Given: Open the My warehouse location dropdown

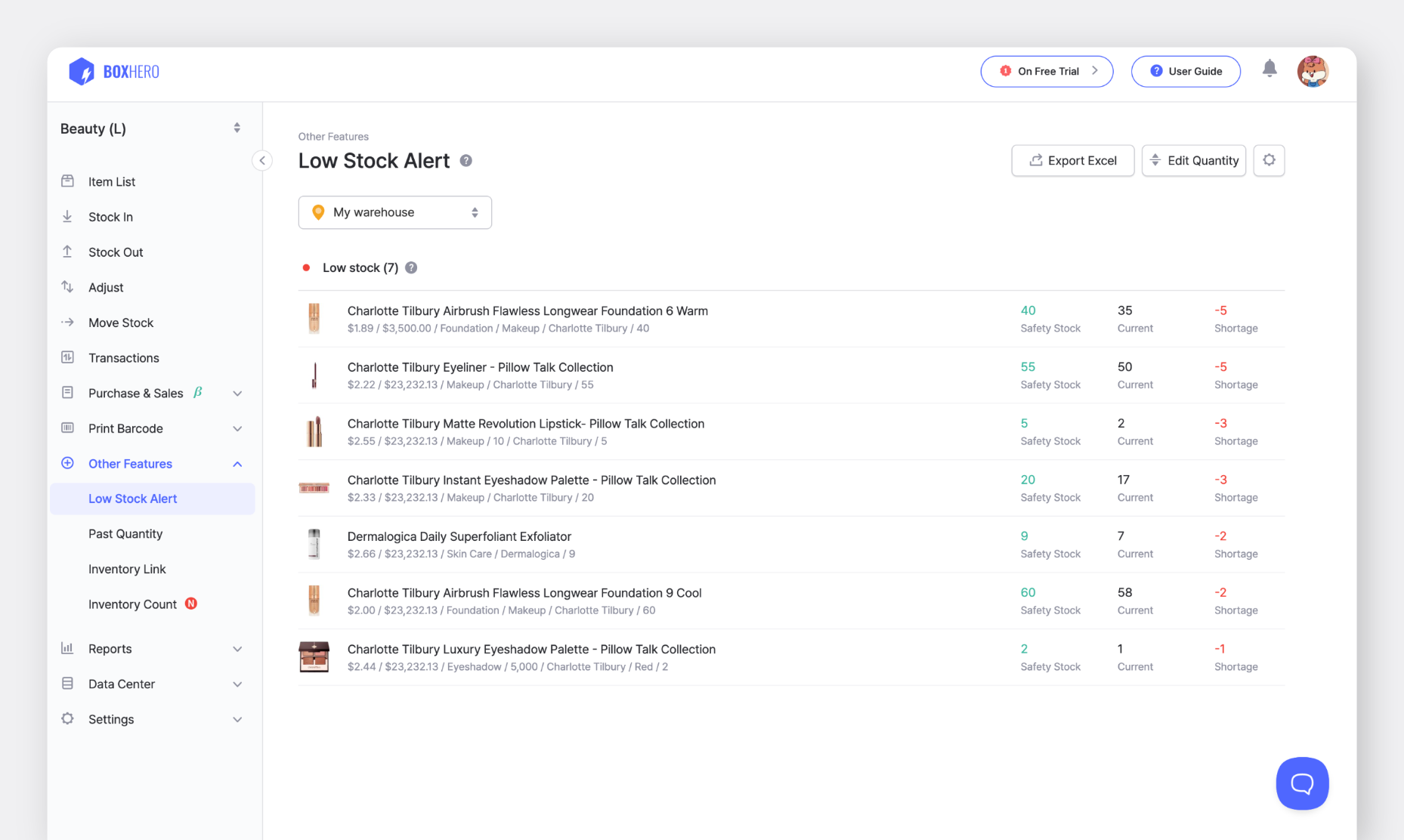Looking at the screenshot, I should pyautogui.click(x=394, y=212).
